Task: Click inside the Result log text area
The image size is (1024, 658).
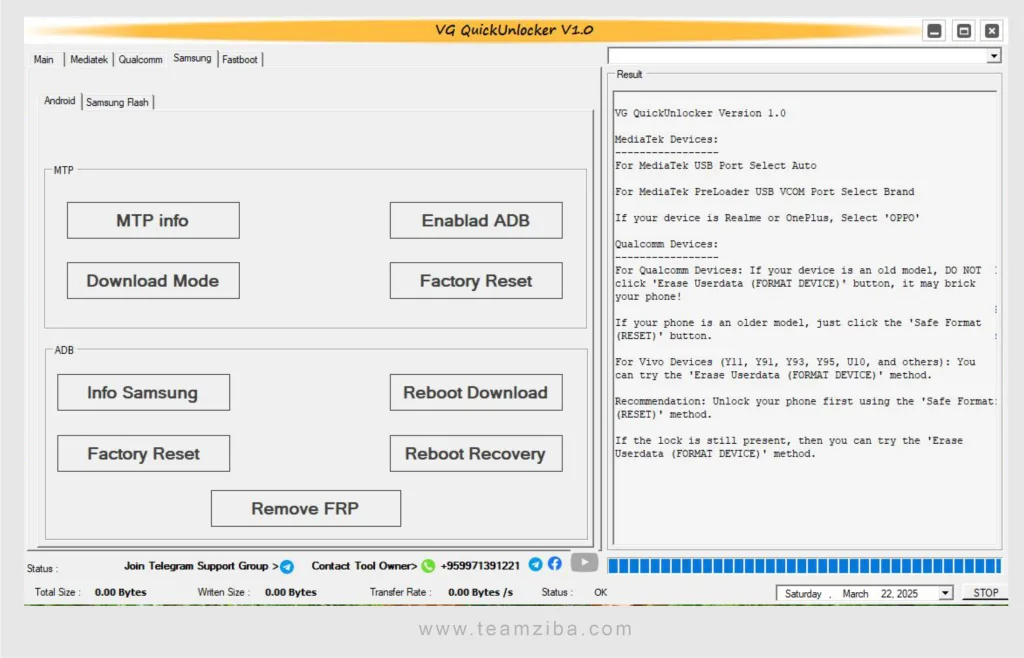Action: pos(803,320)
